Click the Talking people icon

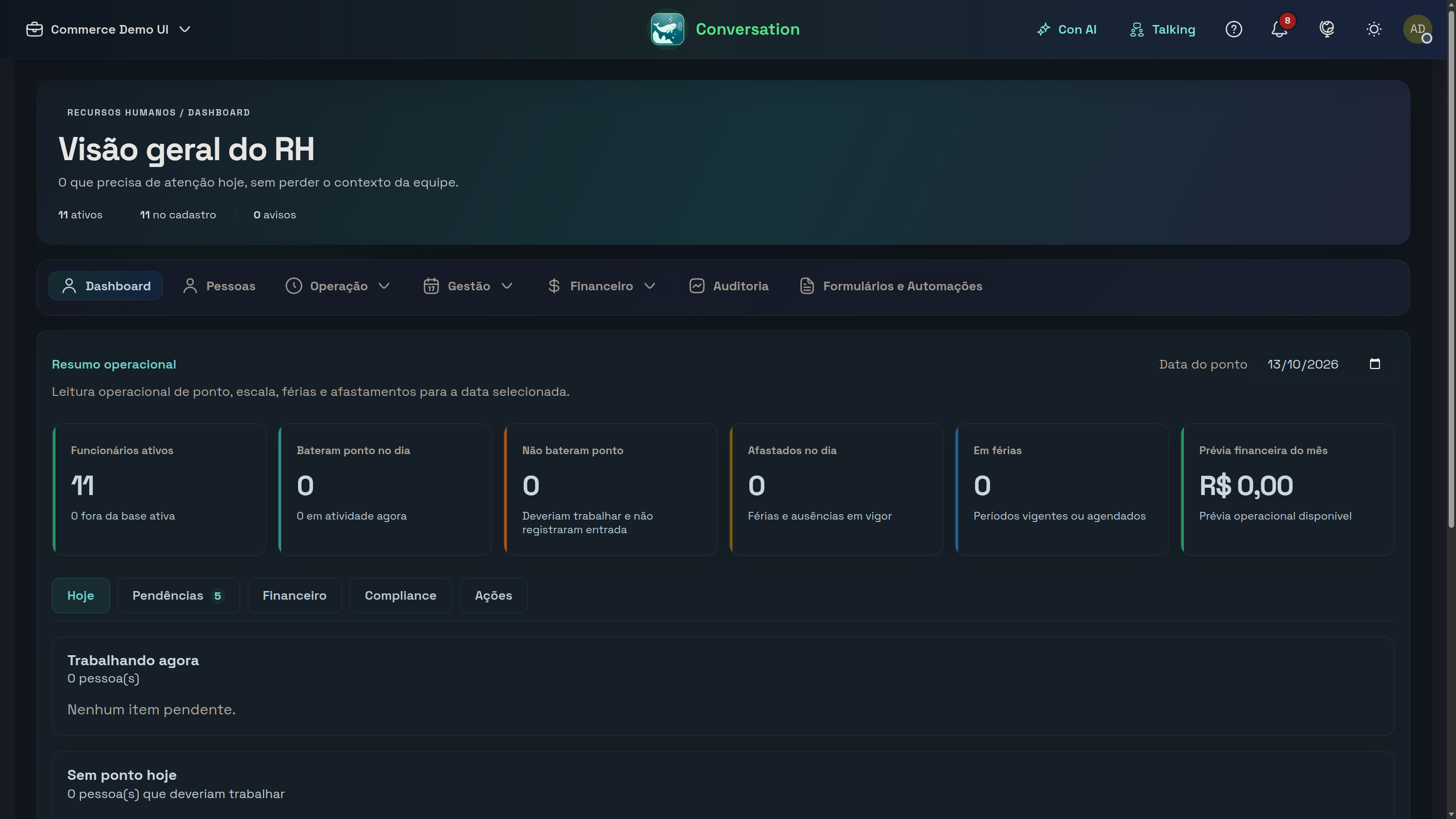click(1137, 30)
